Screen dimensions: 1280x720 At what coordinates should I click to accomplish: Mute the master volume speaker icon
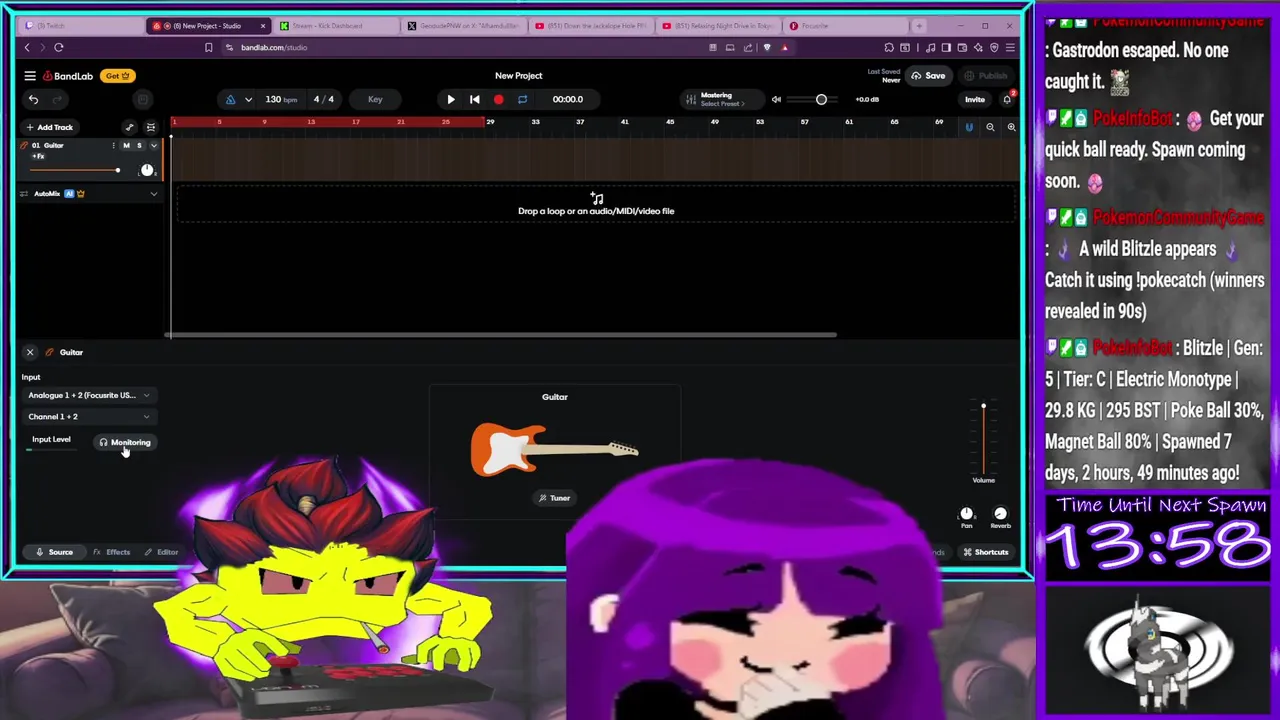point(776,99)
